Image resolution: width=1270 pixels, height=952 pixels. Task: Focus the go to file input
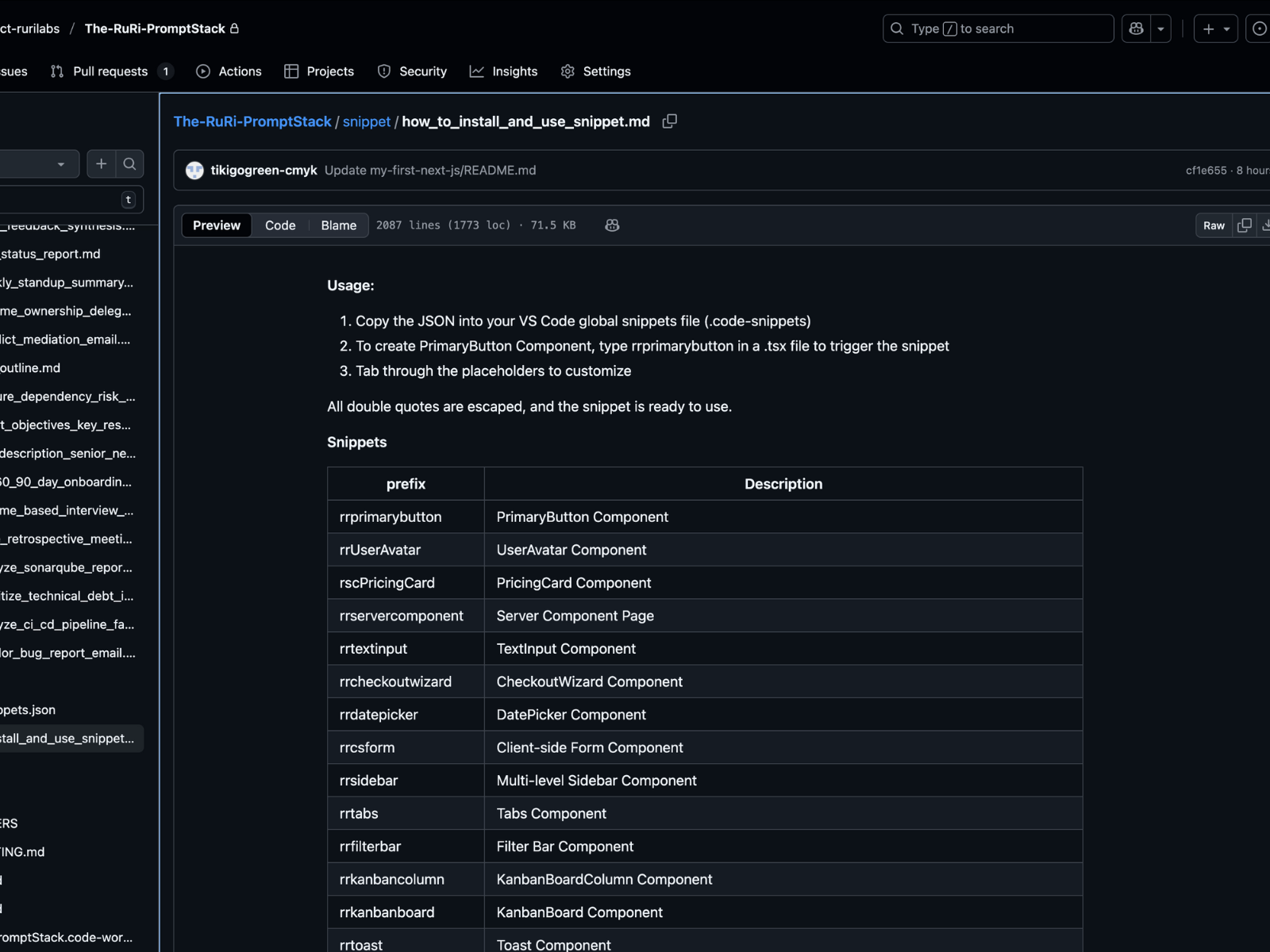(x=70, y=200)
